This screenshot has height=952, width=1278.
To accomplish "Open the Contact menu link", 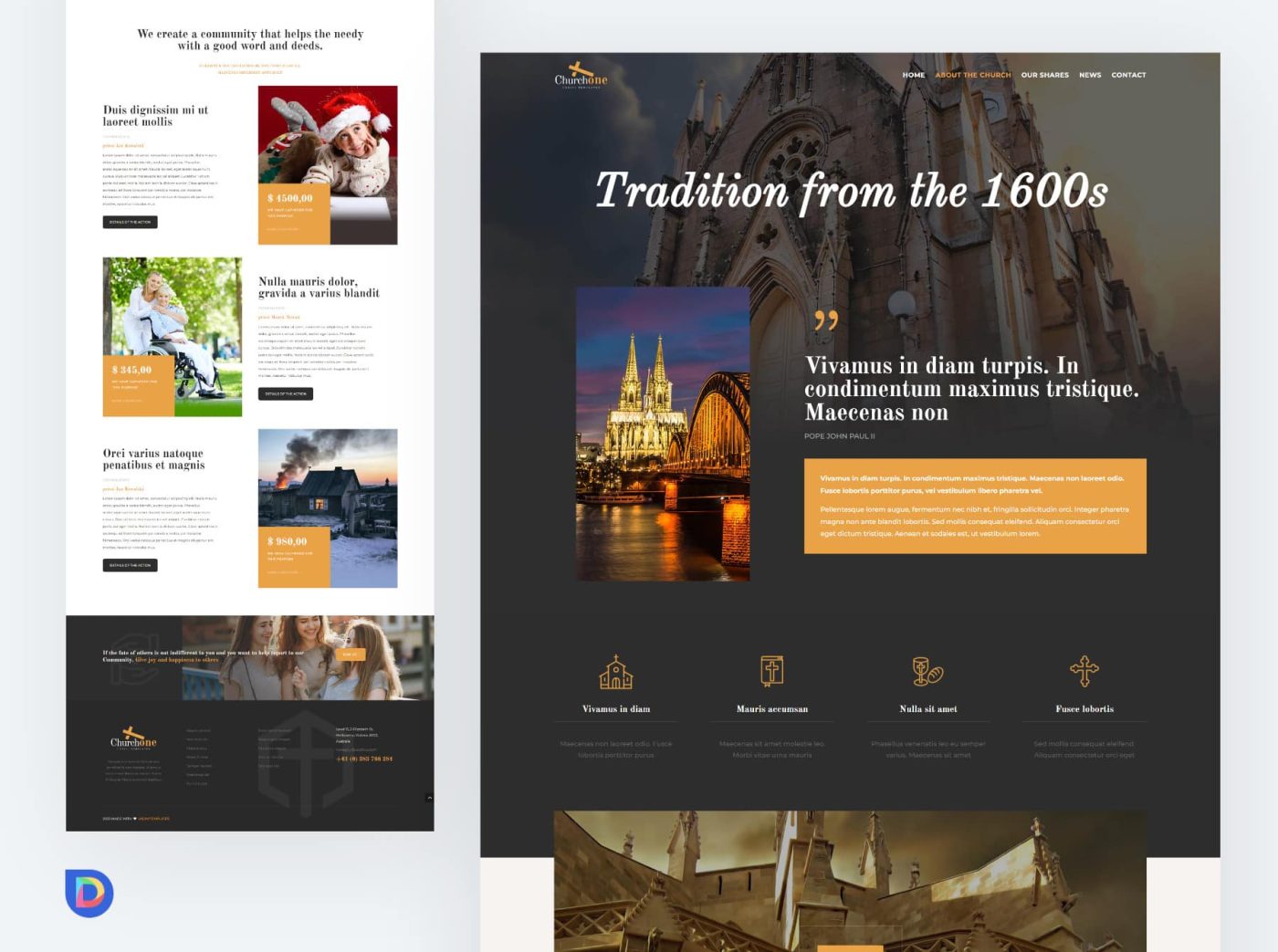I will 1128,75.
